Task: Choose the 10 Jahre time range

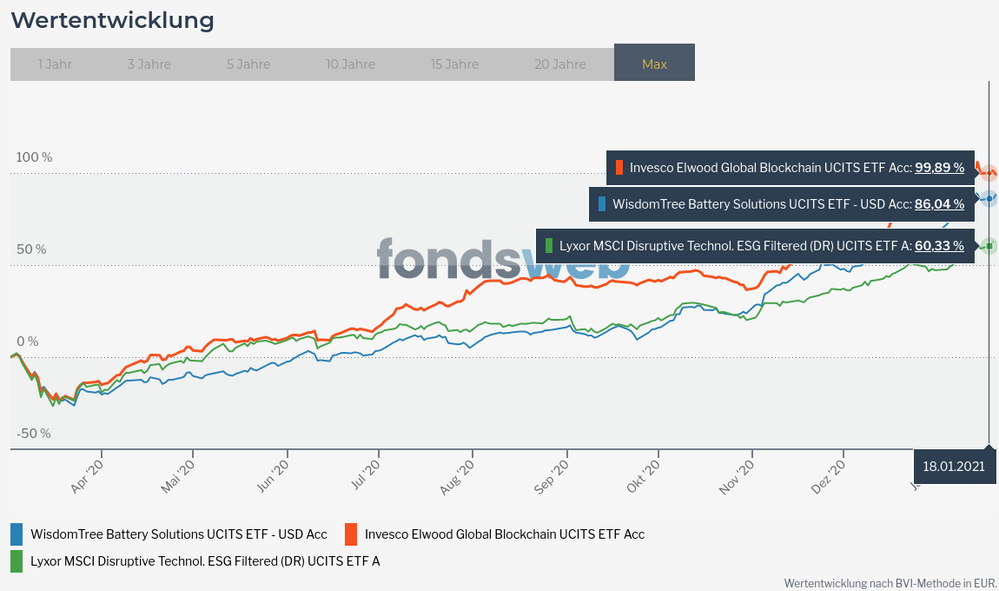Action: coord(350,64)
